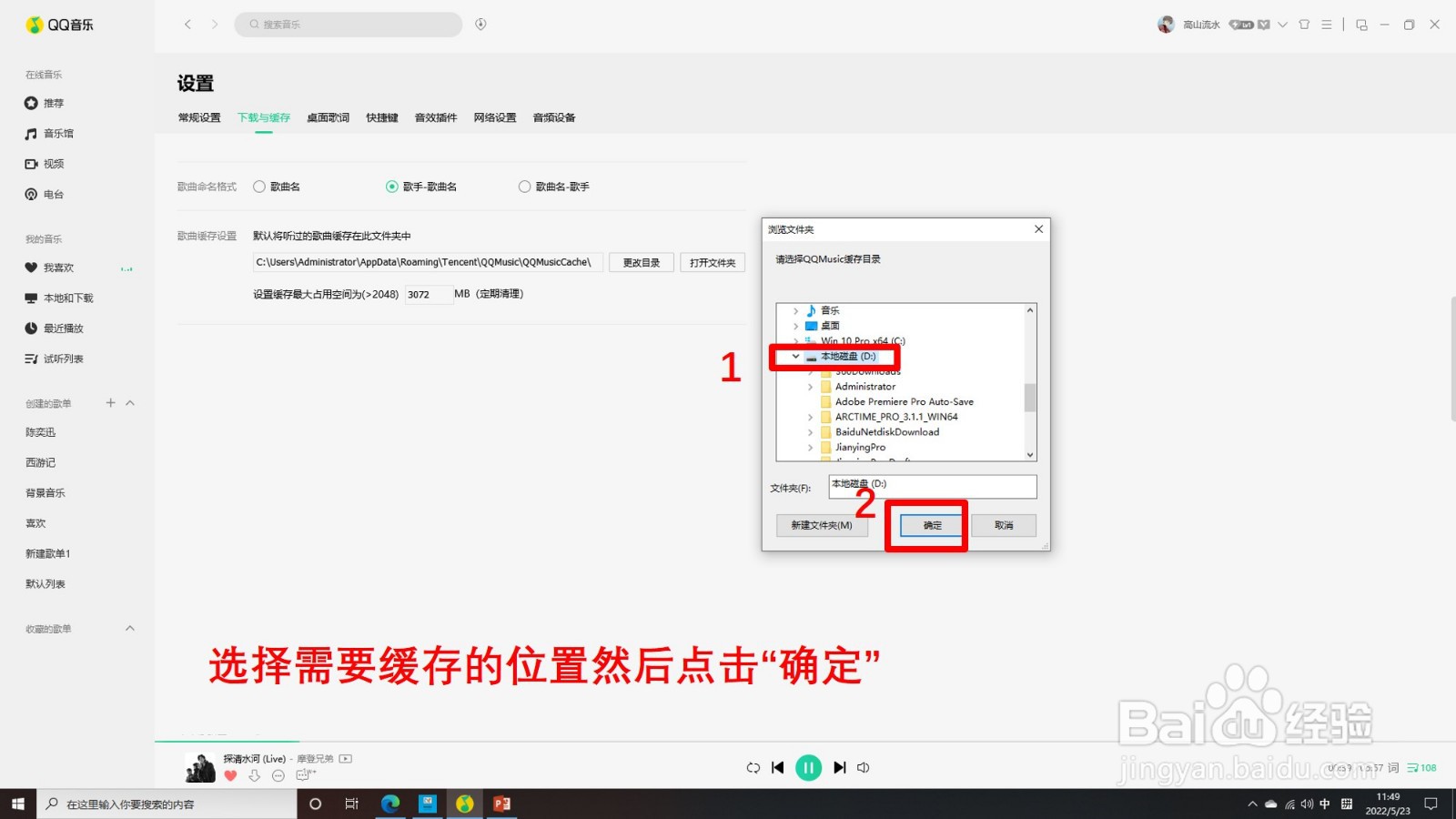The image size is (1456, 819).
Task: Switch to the 音效插件 tab
Action: 436,117
